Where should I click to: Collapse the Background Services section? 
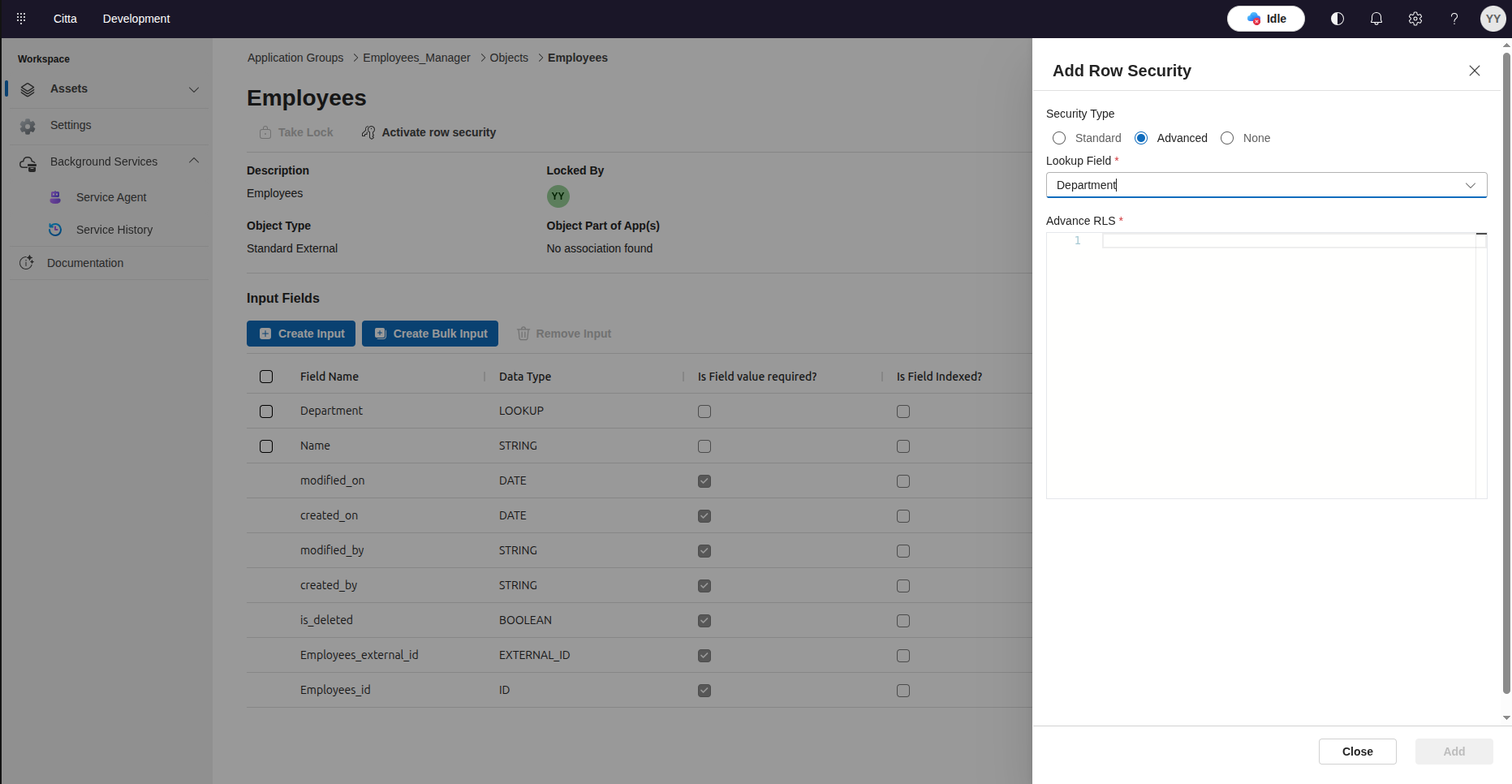[x=194, y=162]
